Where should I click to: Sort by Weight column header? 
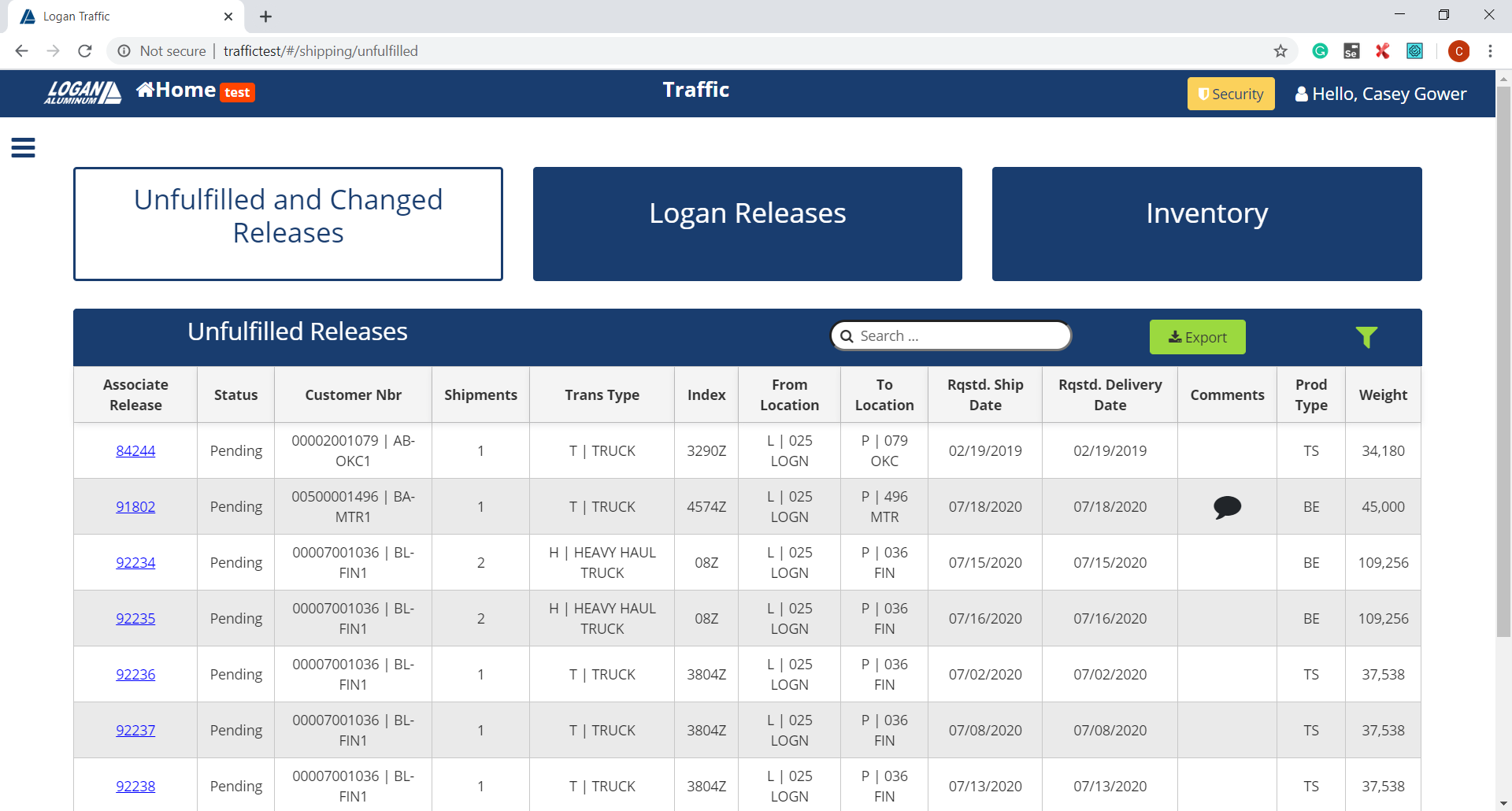pyautogui.click(x=1383, y=394)
